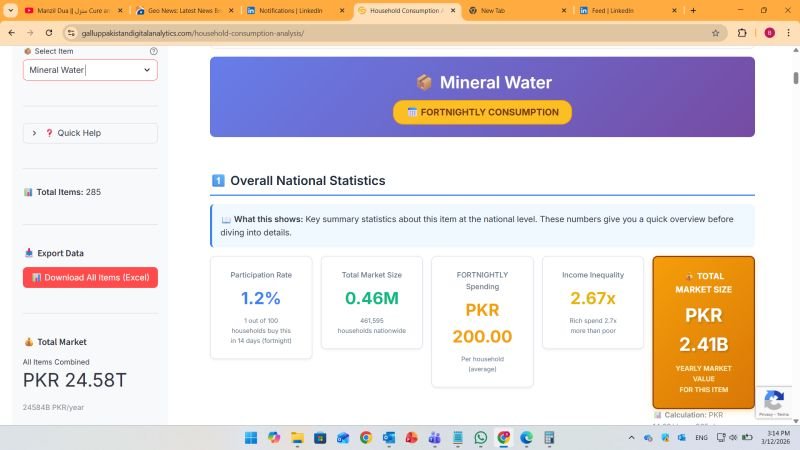Click the reCAPTCHA badge icon
The width and height of the screenshot is (800, 450).
(x=773, y=400)
